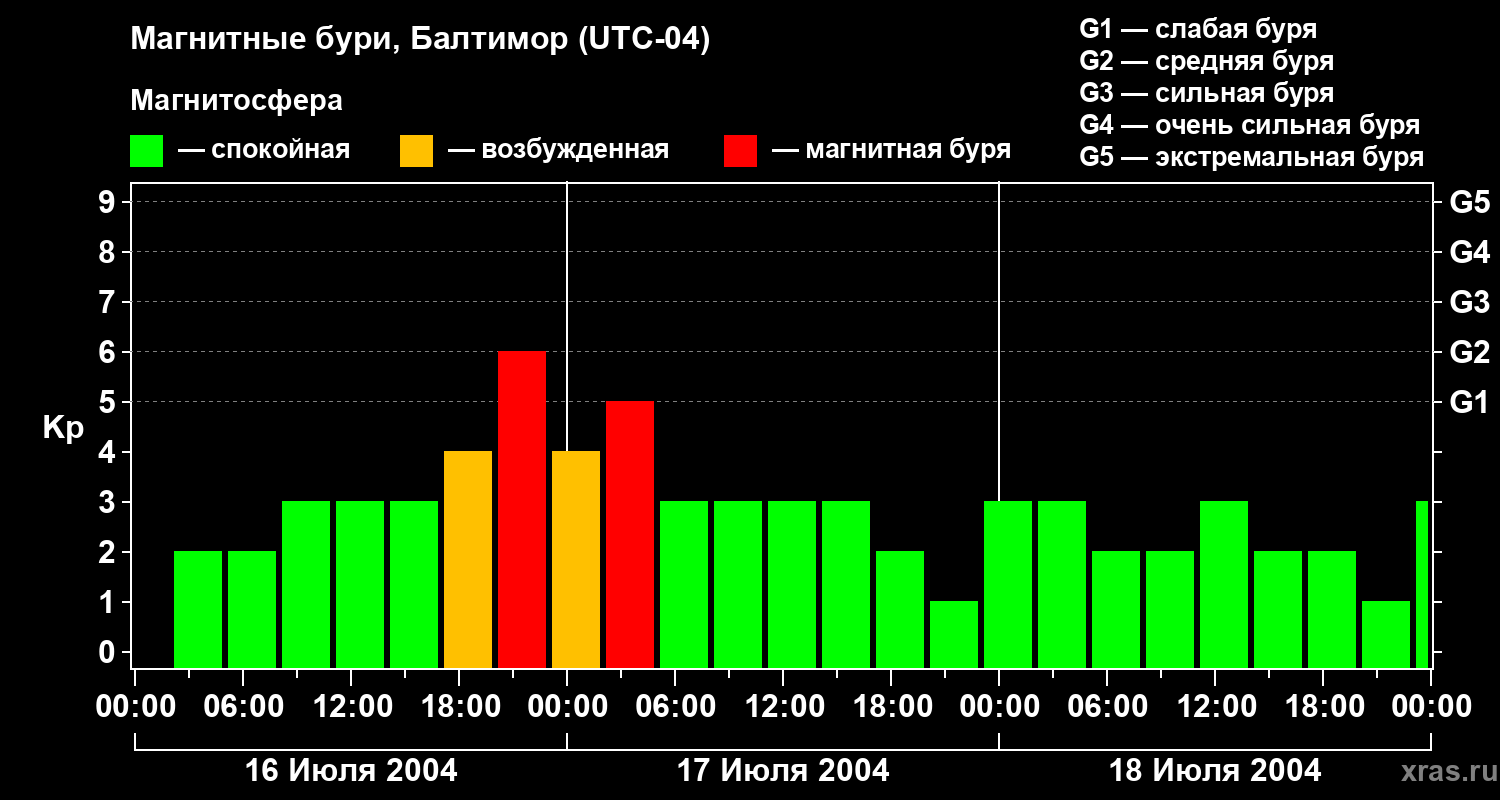This screenshot has width=1500, height=800.
Task: Select the earliest green Kp 2 bar of 16 Июля
Action: [x=198, y=610]
